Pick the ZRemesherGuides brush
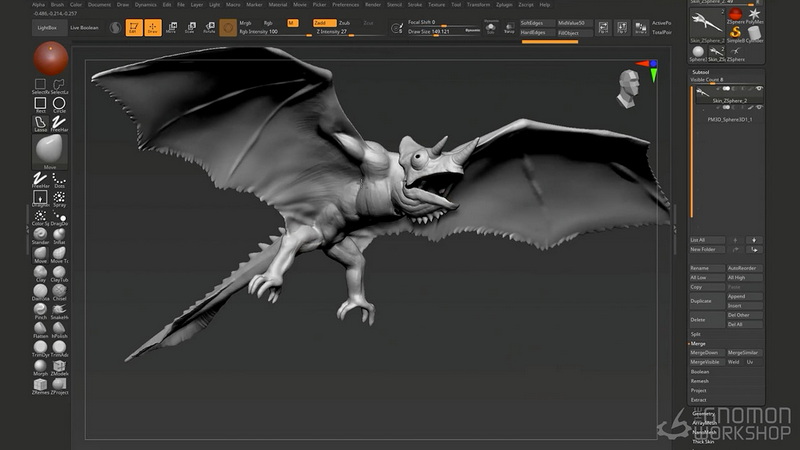The image size is (800, 450). [40, 387]
